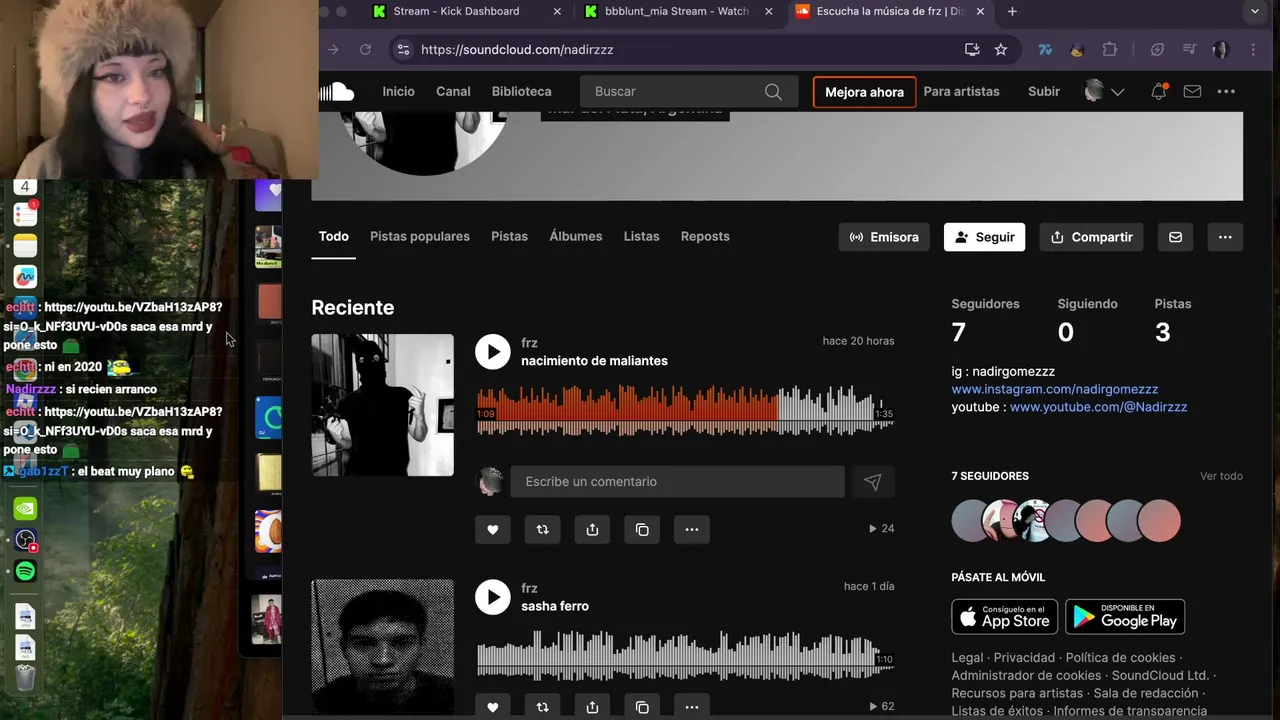
Task: Click the Mejora ahora button
Action: coord(864,92)
